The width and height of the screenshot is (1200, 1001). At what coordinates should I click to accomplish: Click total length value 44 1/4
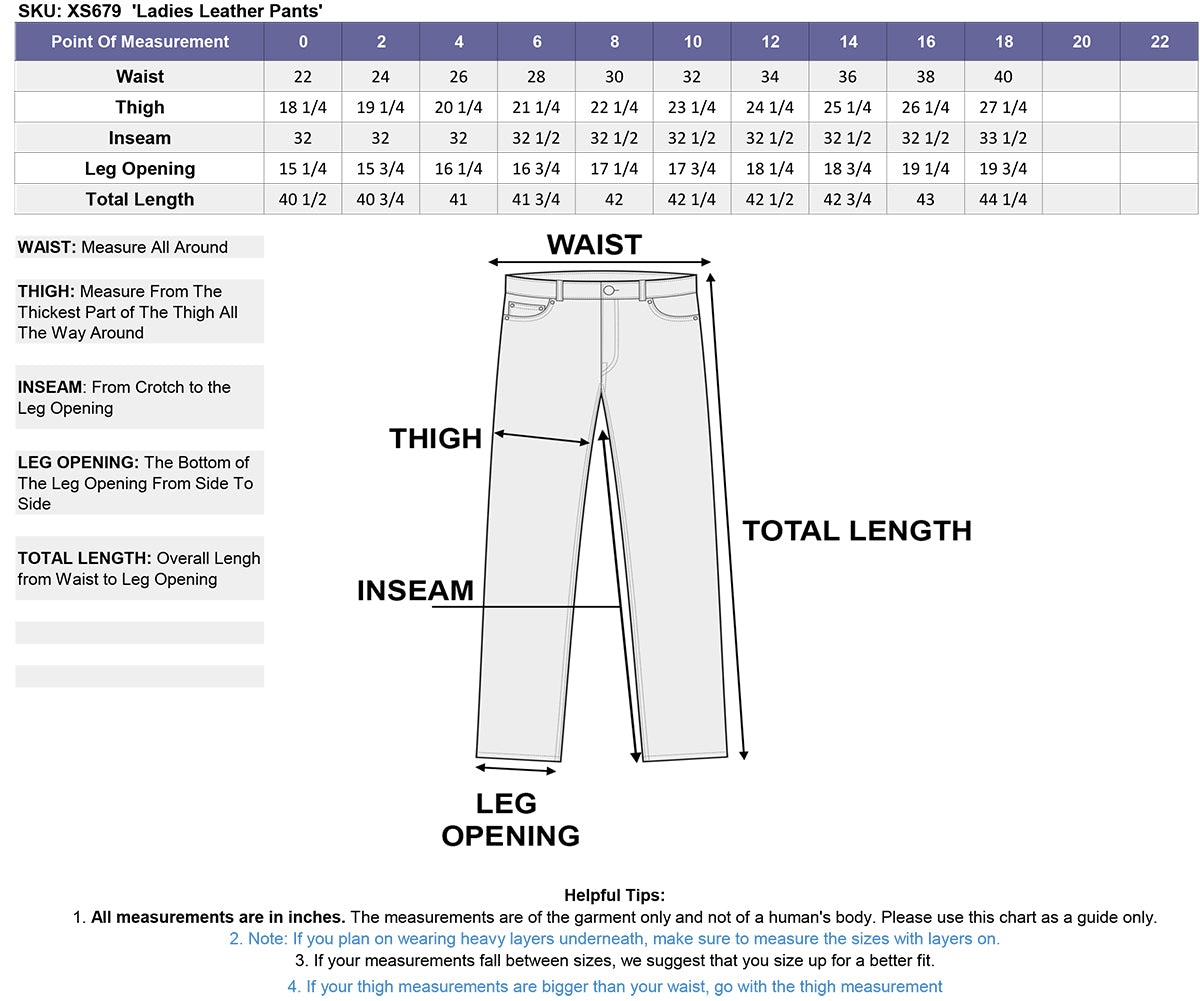1004,199
